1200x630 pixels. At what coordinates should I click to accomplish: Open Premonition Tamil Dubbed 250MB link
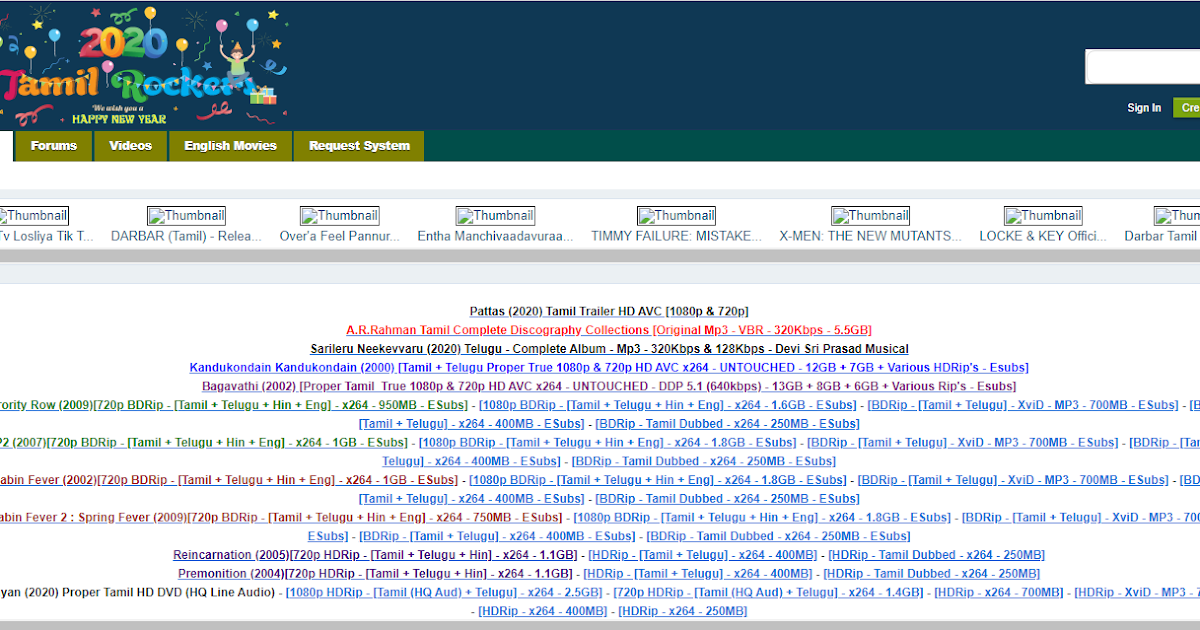[x=932, y=573]
